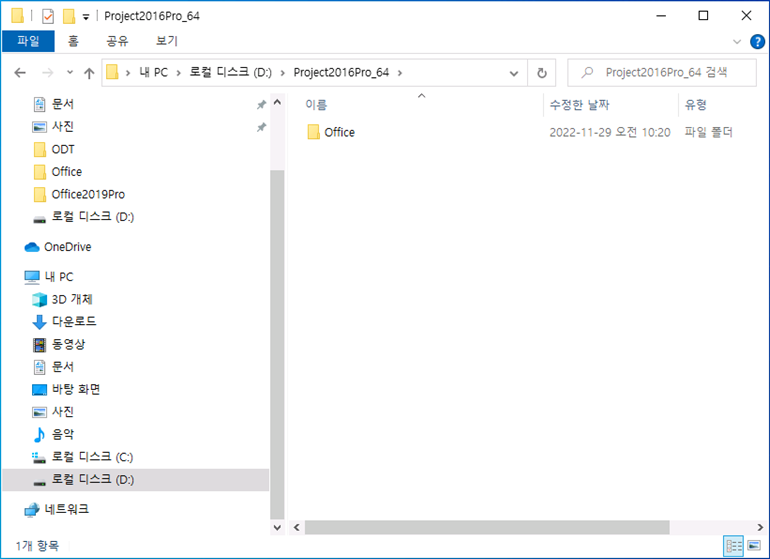Click the Project2016Pro_64 검색 search box
The height and width of the screenshot is (559, 770).
pyautogui.click(x=662, y=73)
